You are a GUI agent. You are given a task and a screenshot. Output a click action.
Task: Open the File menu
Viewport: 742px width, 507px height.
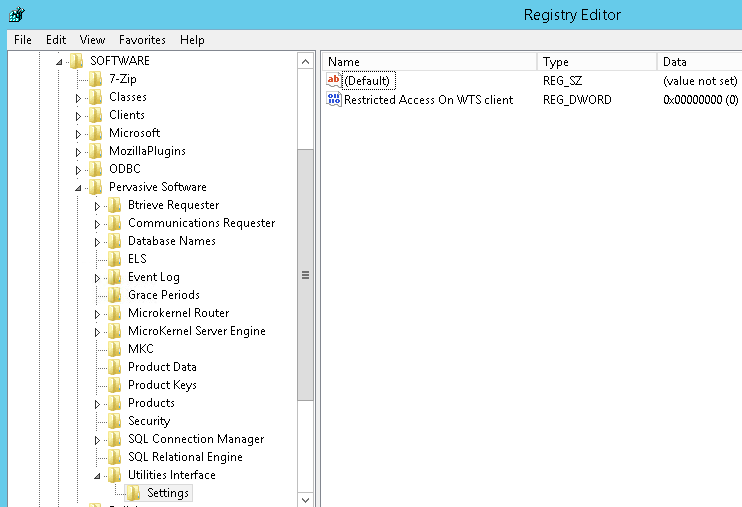[x=23, y=40]
